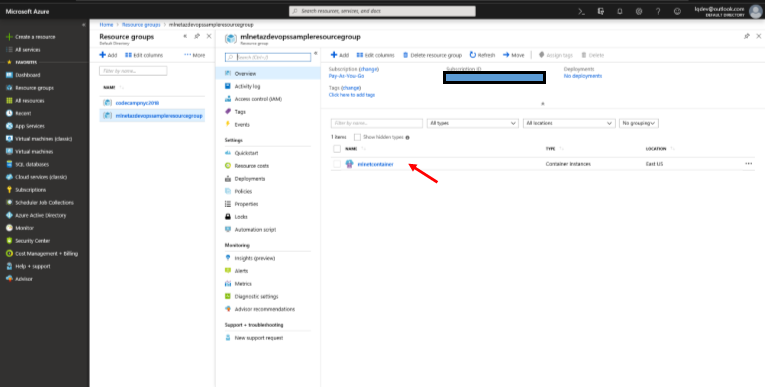Toggle the Show hidden types checkbox
Screen dimensions: 765x387
(x=358, y=138)
